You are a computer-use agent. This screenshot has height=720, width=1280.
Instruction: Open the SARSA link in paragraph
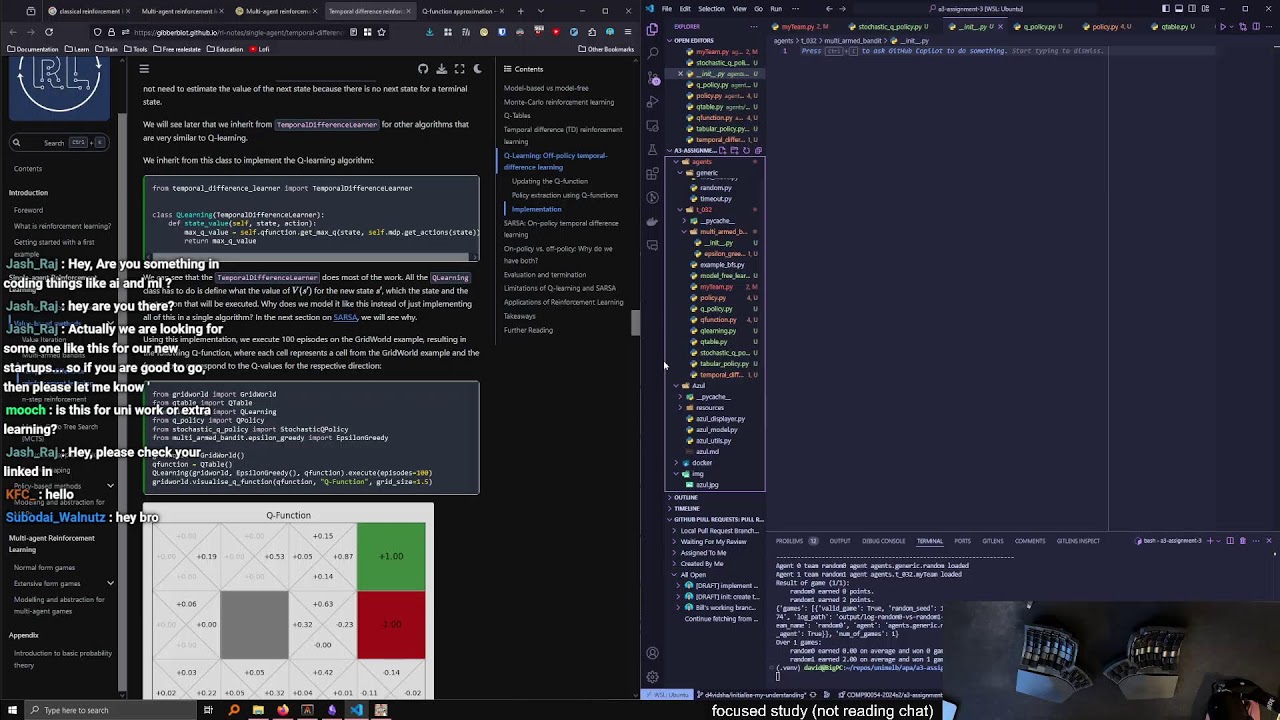345,317
